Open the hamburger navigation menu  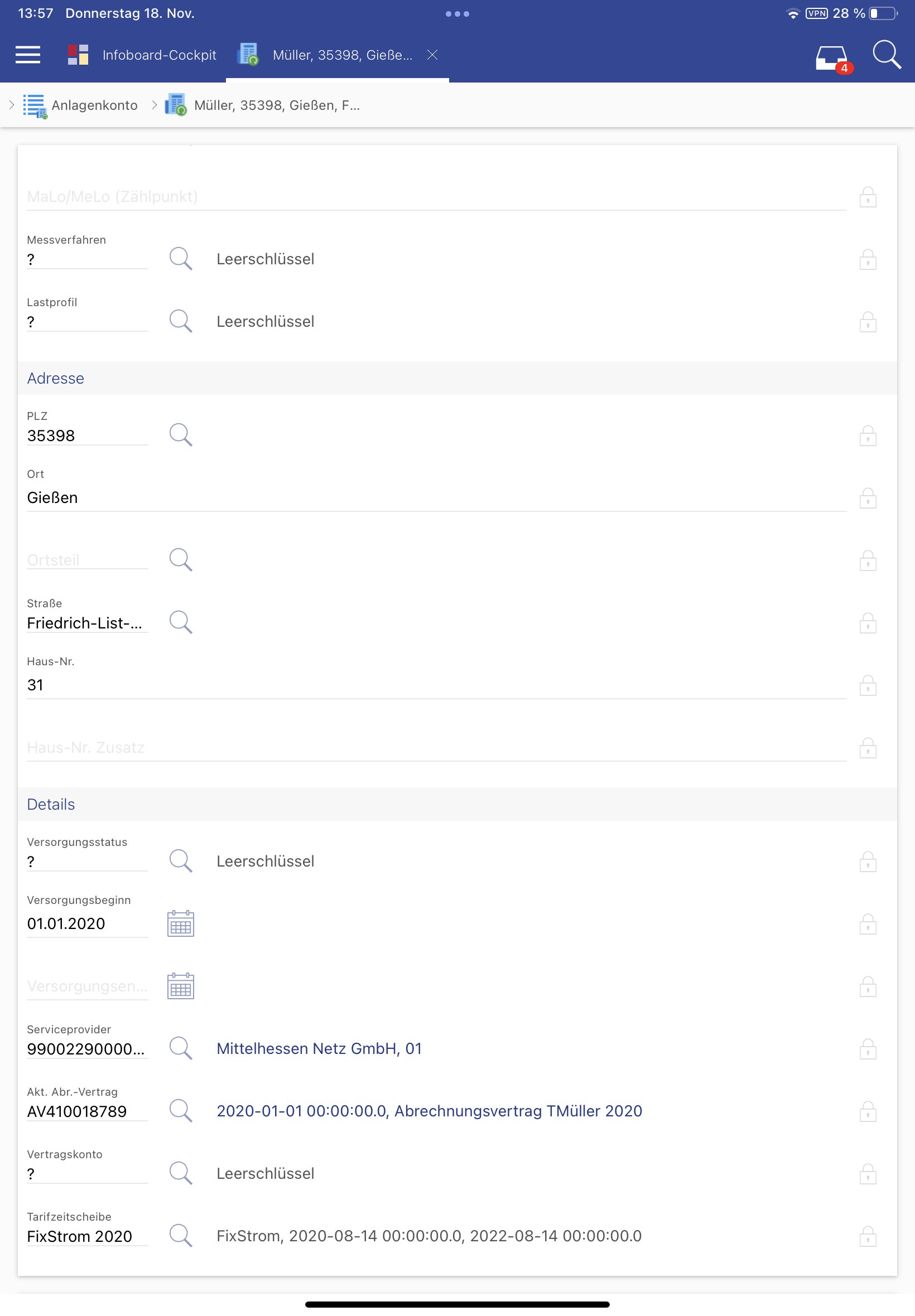click(27, 55)
